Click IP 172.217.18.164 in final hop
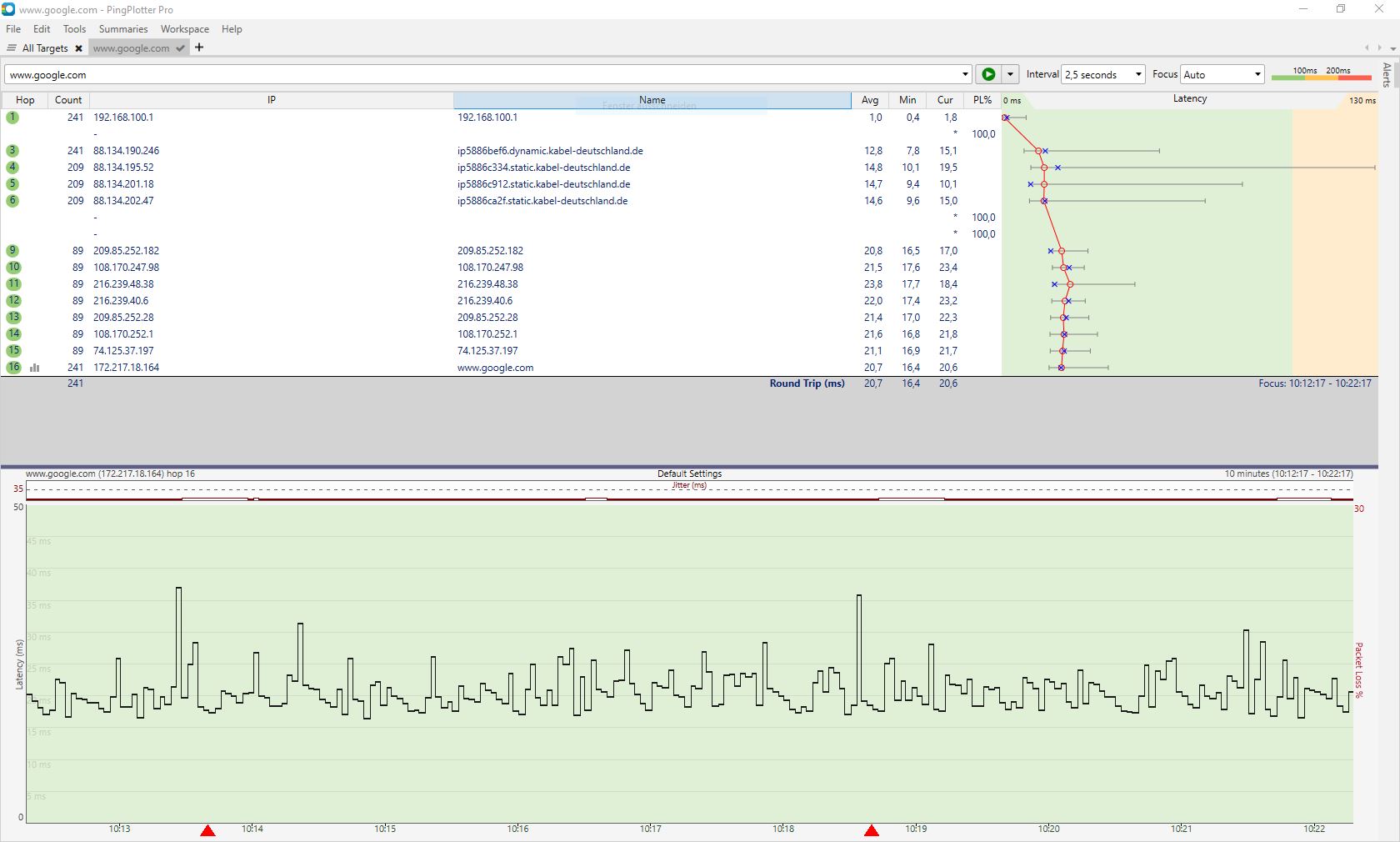The height and width of the screenshot is (842, 1400). click(126, 368)
